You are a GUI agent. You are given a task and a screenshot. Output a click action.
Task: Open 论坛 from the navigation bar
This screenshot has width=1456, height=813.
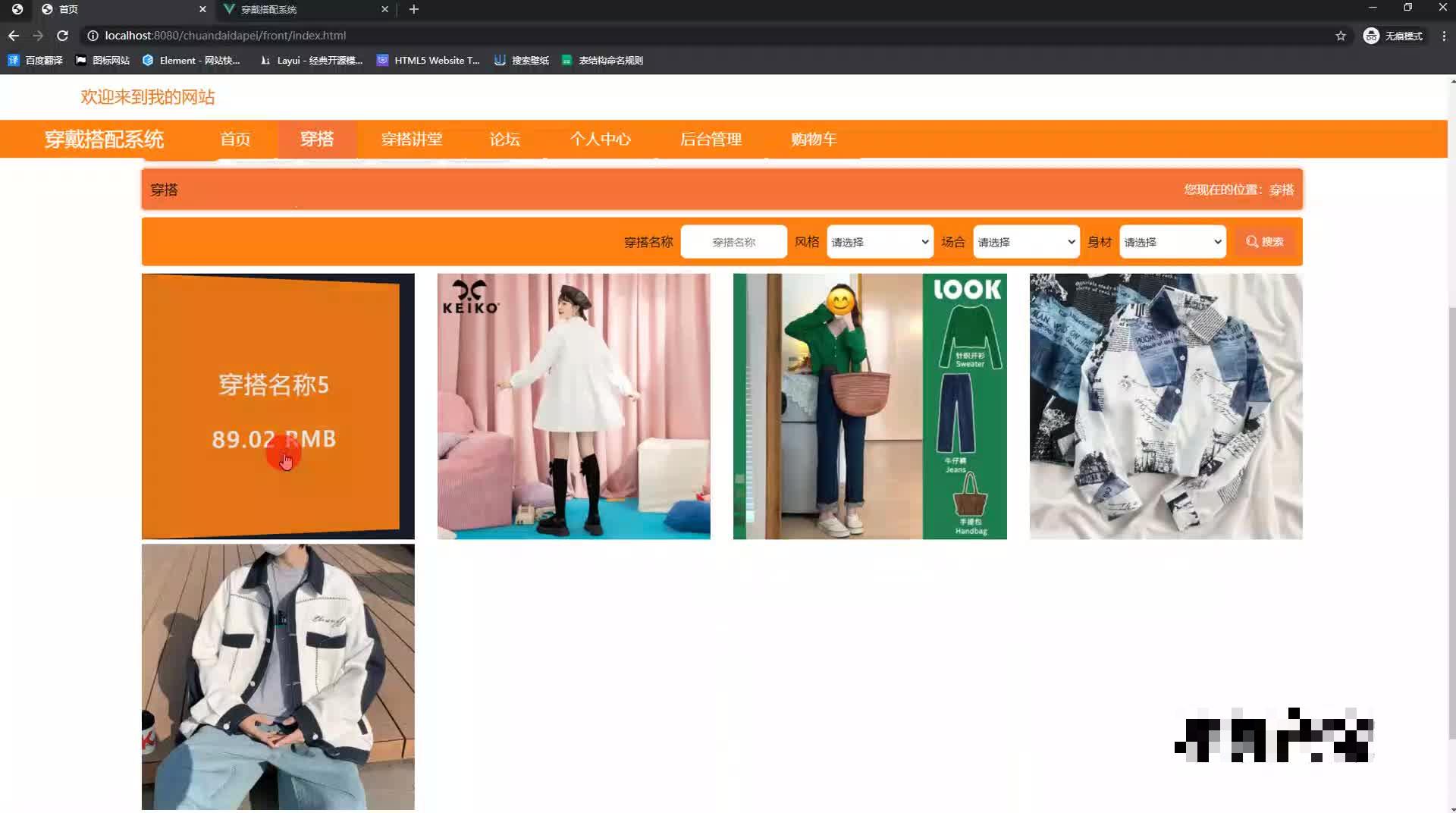(x=505, y=140)
